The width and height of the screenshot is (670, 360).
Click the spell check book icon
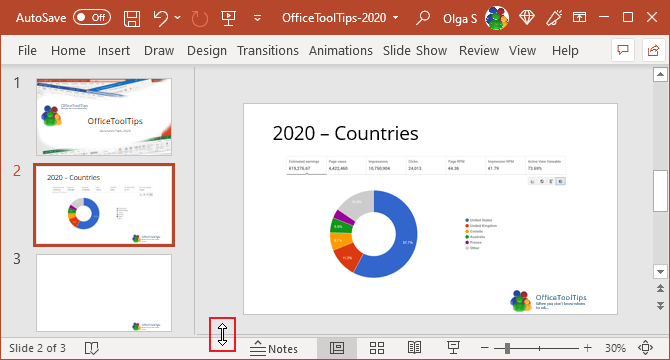pos(91,348)
